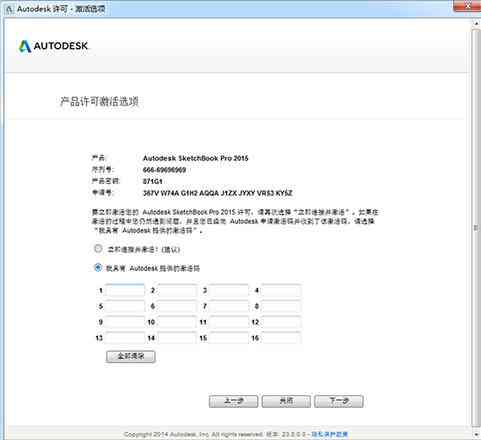The height and width of the screenshot is (440, 481).
Task: Open the privacy protection policy link
Action: tap(329, 434)
